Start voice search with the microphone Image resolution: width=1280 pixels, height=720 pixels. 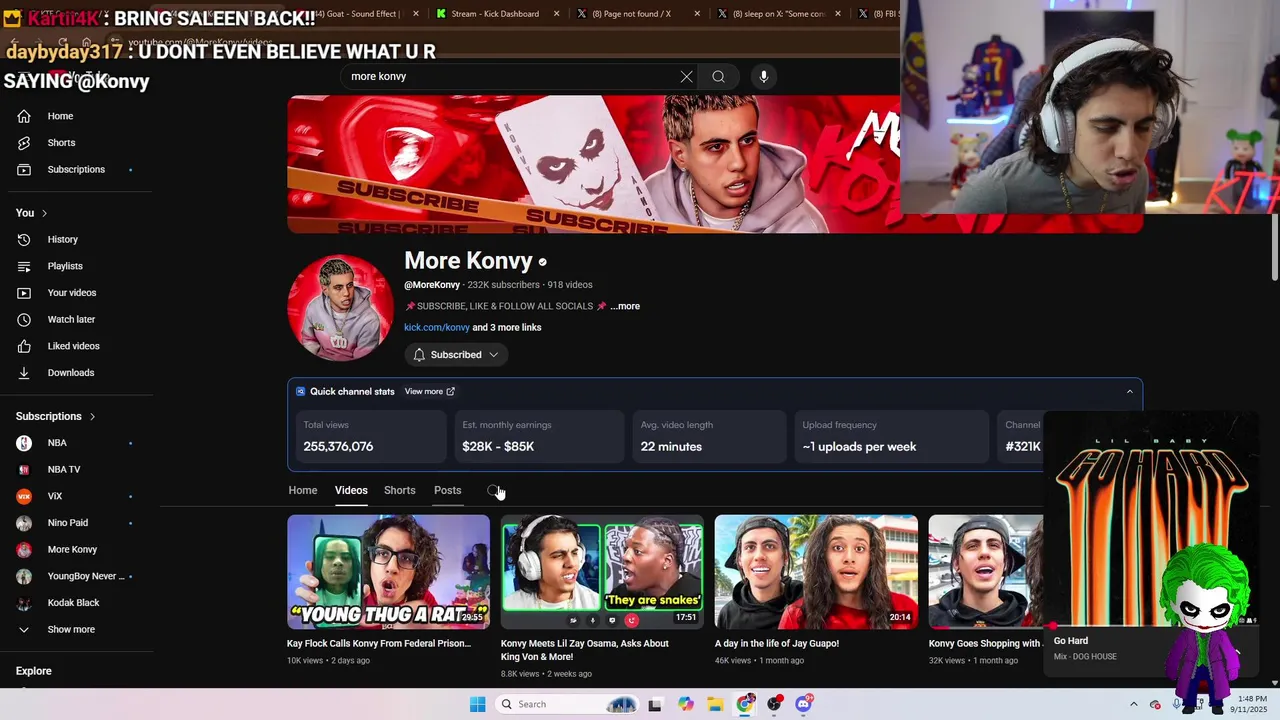tap(763, 77)
